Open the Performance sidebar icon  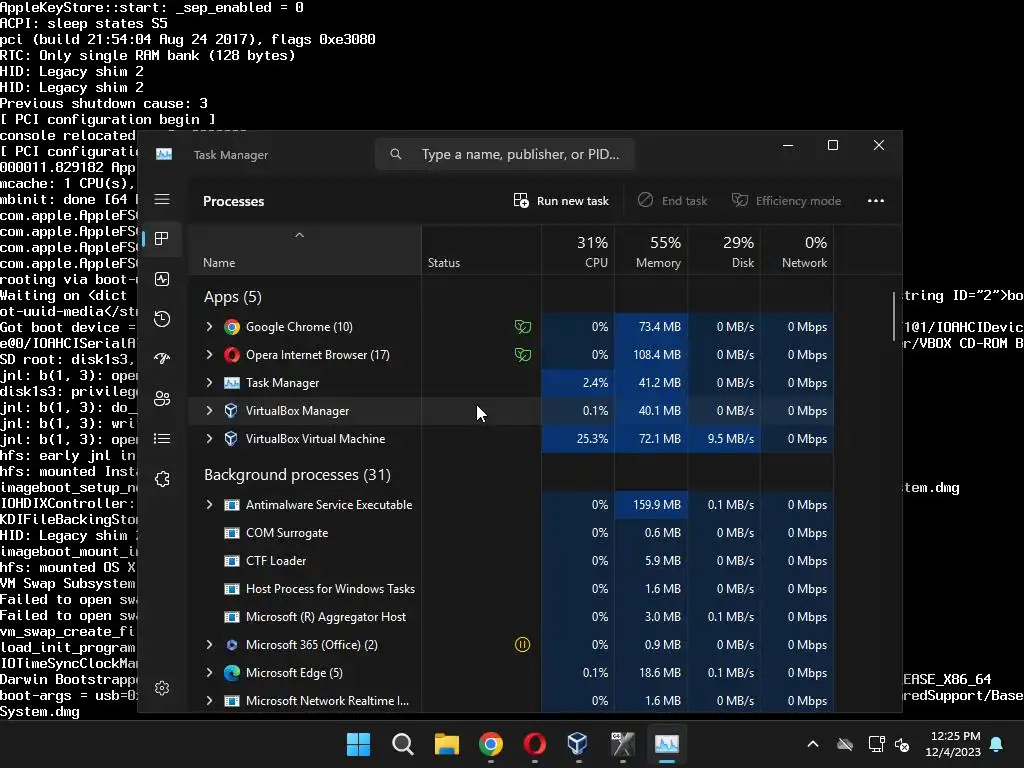(x=162, y=279)
